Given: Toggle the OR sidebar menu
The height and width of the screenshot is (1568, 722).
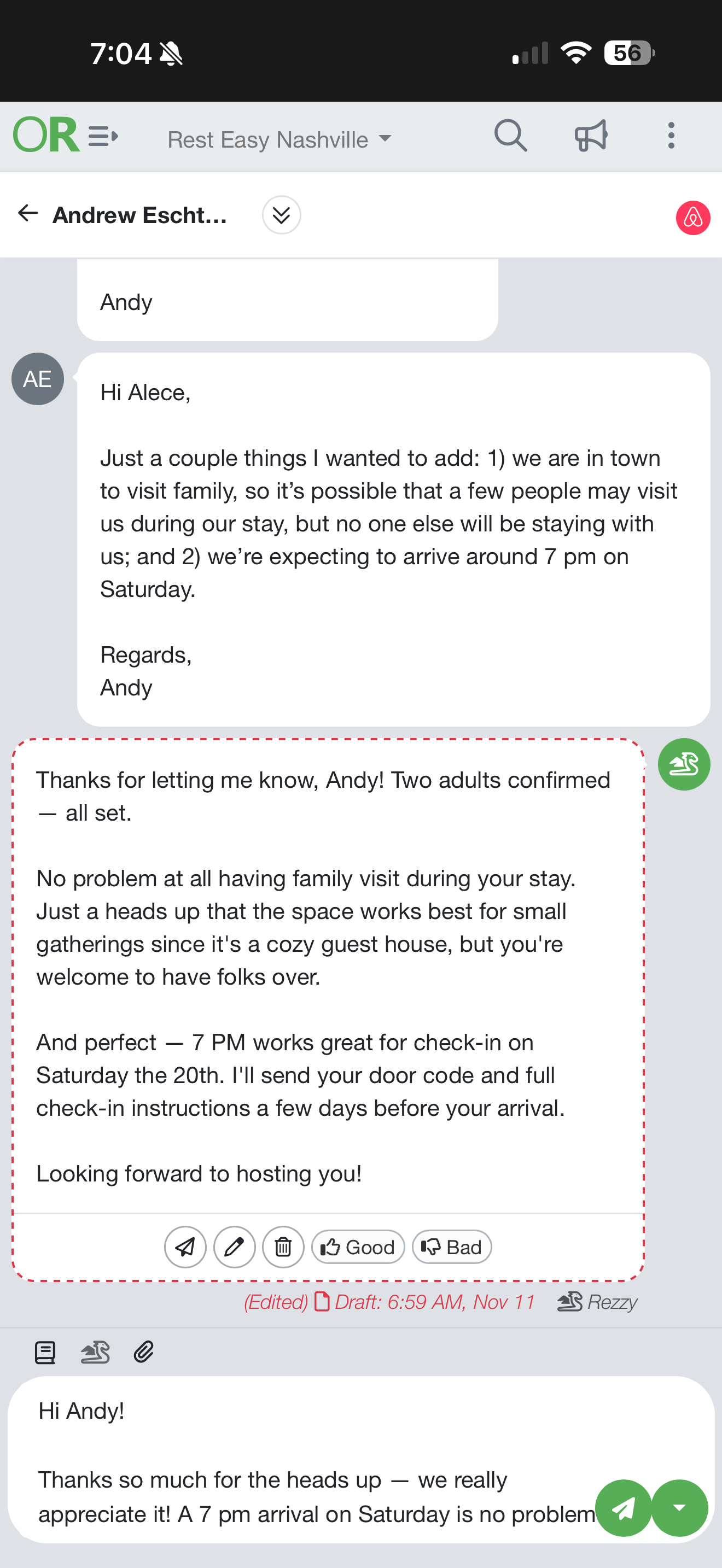Looking at the screenshot, I should [x=102, y=136].
